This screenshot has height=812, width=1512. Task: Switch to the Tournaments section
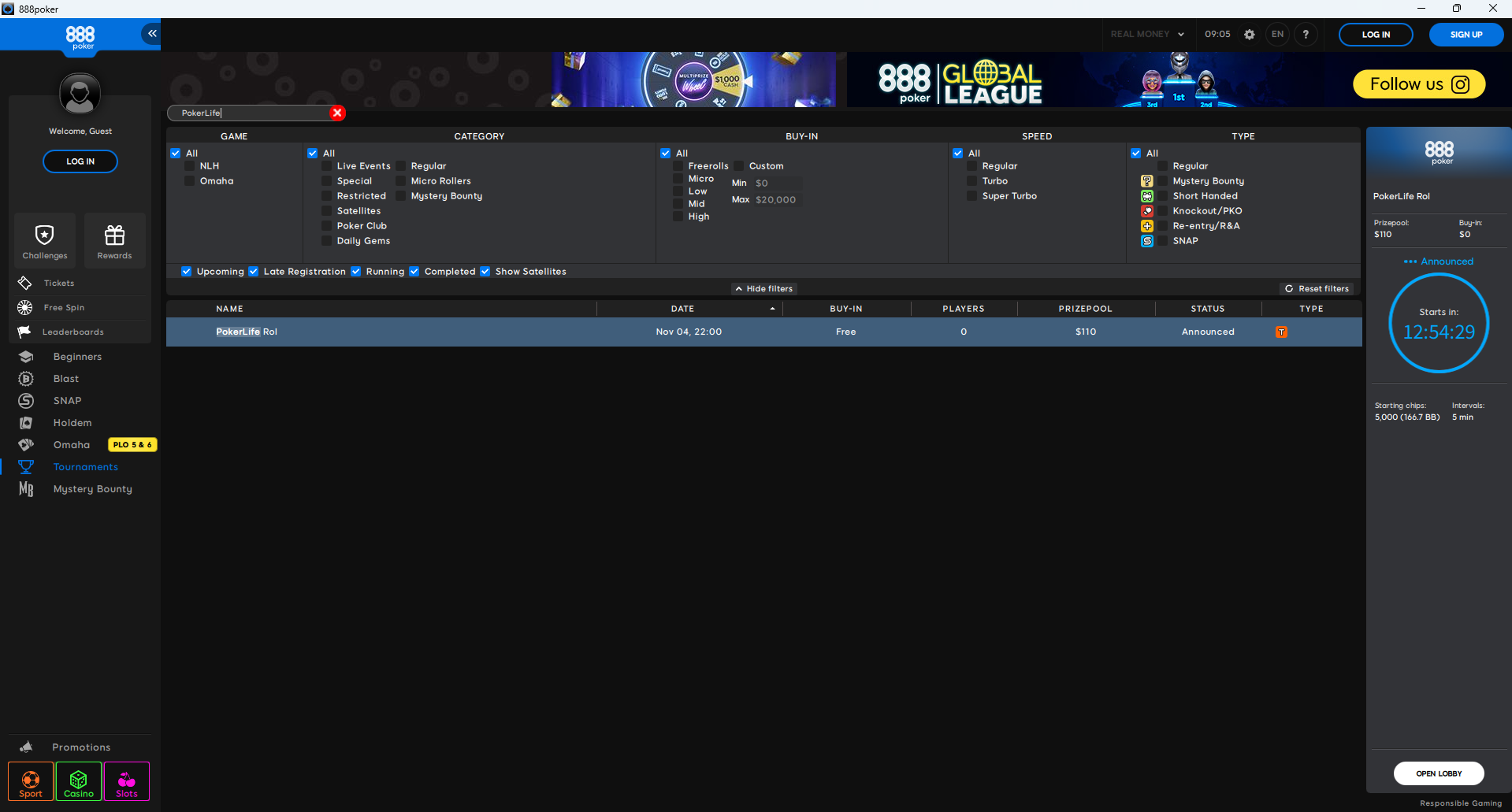click(85, 466)
